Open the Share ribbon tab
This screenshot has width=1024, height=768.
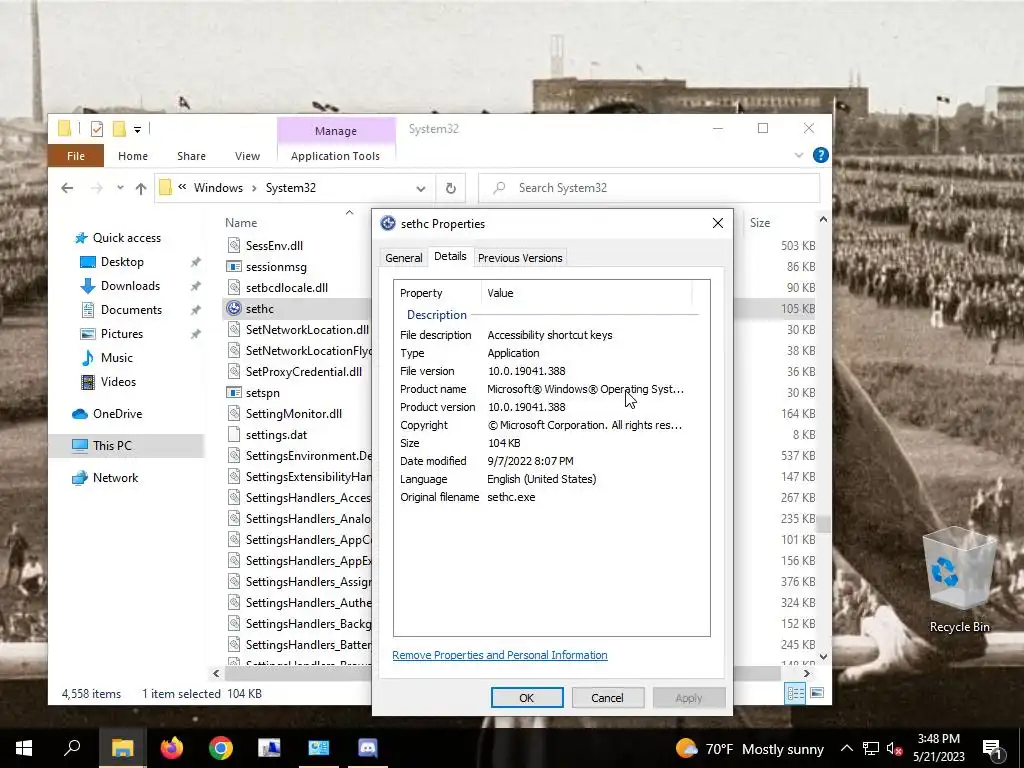point(191,156)
